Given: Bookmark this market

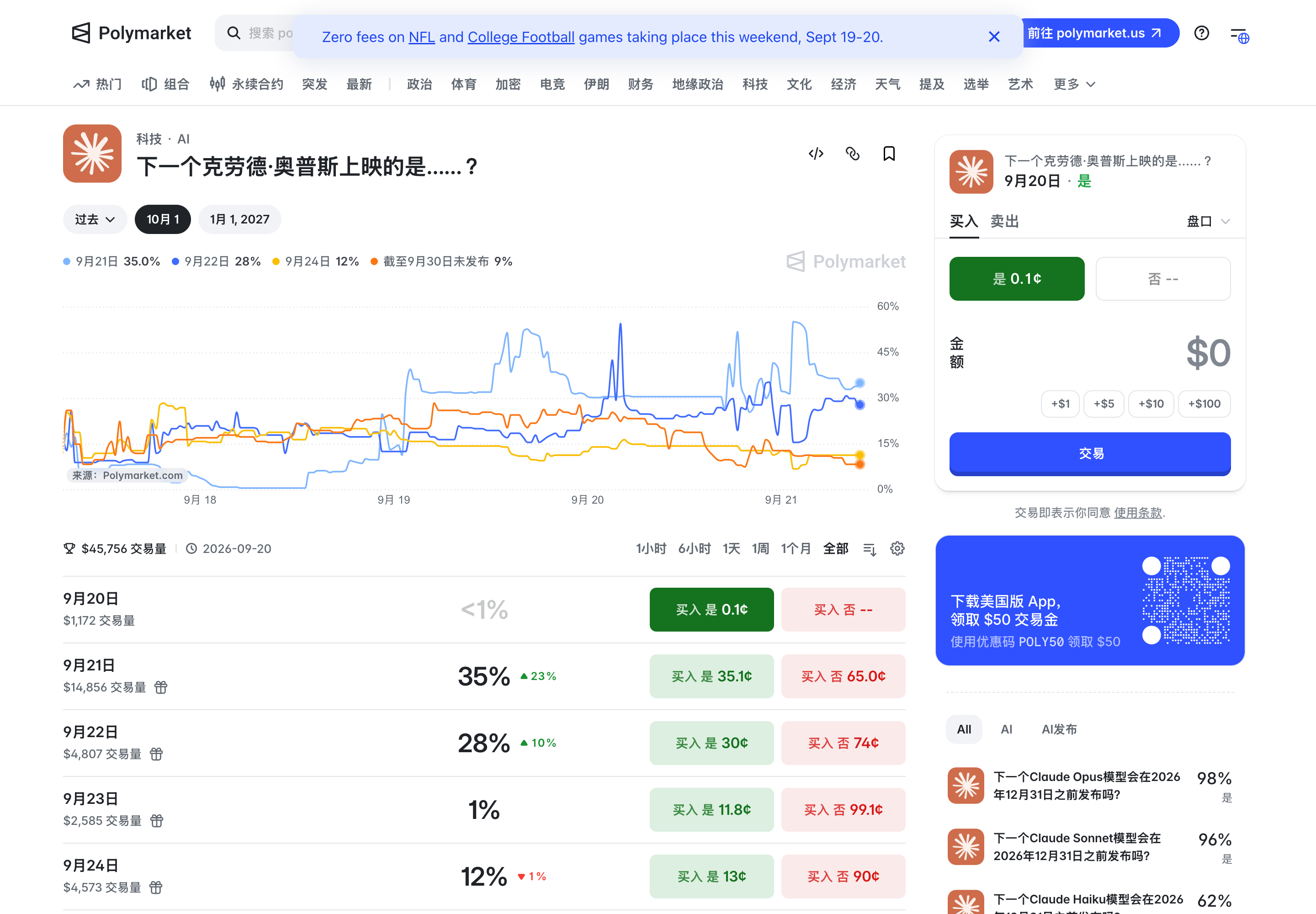Looking at the screenshot, I should click(x=889, y=154).
